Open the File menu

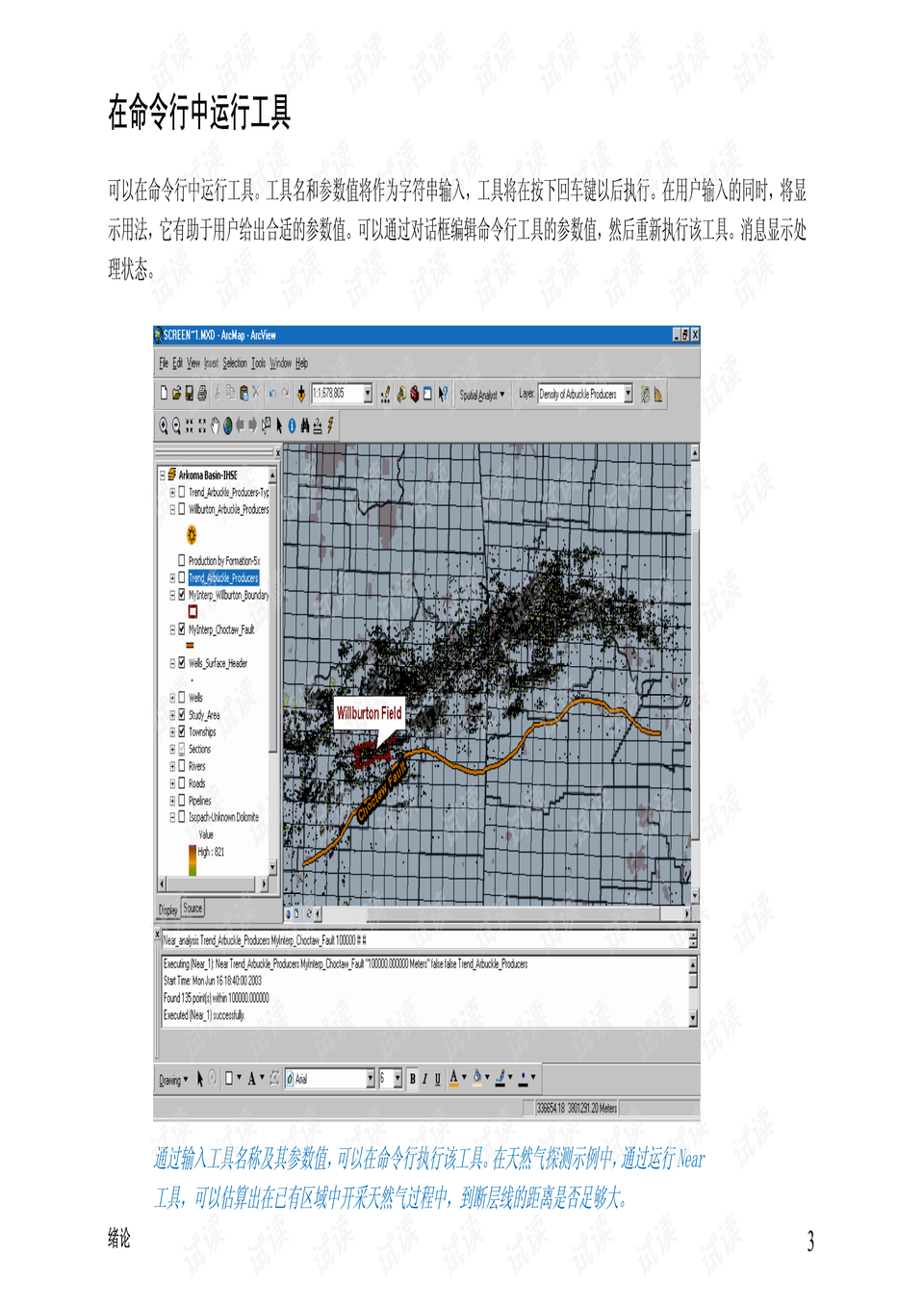pyautogui.click(x=164, y=363)
